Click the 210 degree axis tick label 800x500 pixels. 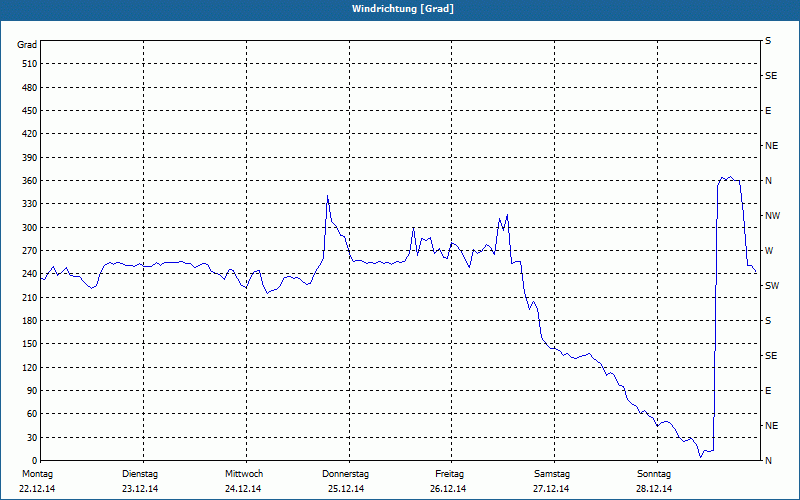coord(29,297)
